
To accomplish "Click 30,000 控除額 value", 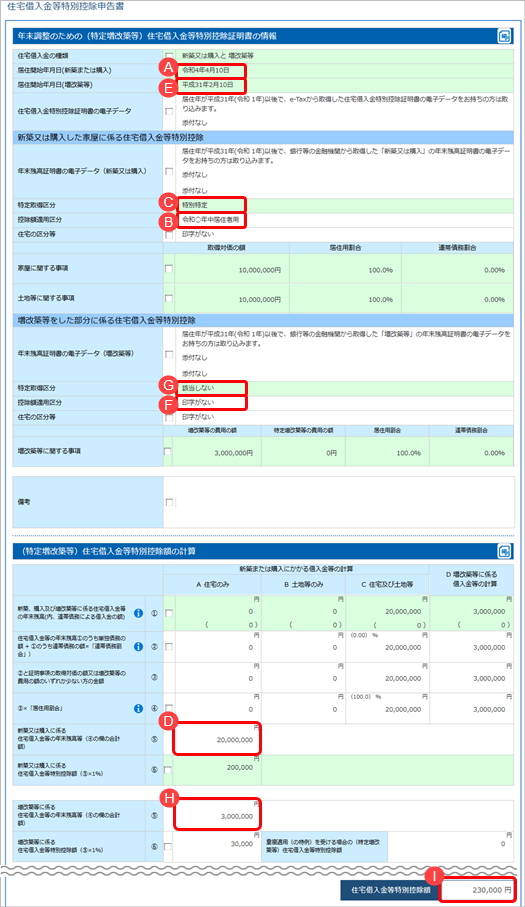I will pos(242,844).
